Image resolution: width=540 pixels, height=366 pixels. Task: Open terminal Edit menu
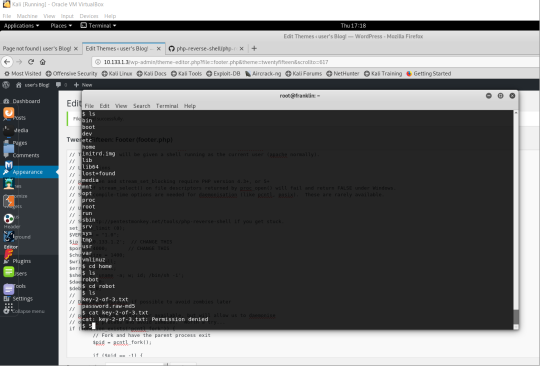[x=104, y=106]
